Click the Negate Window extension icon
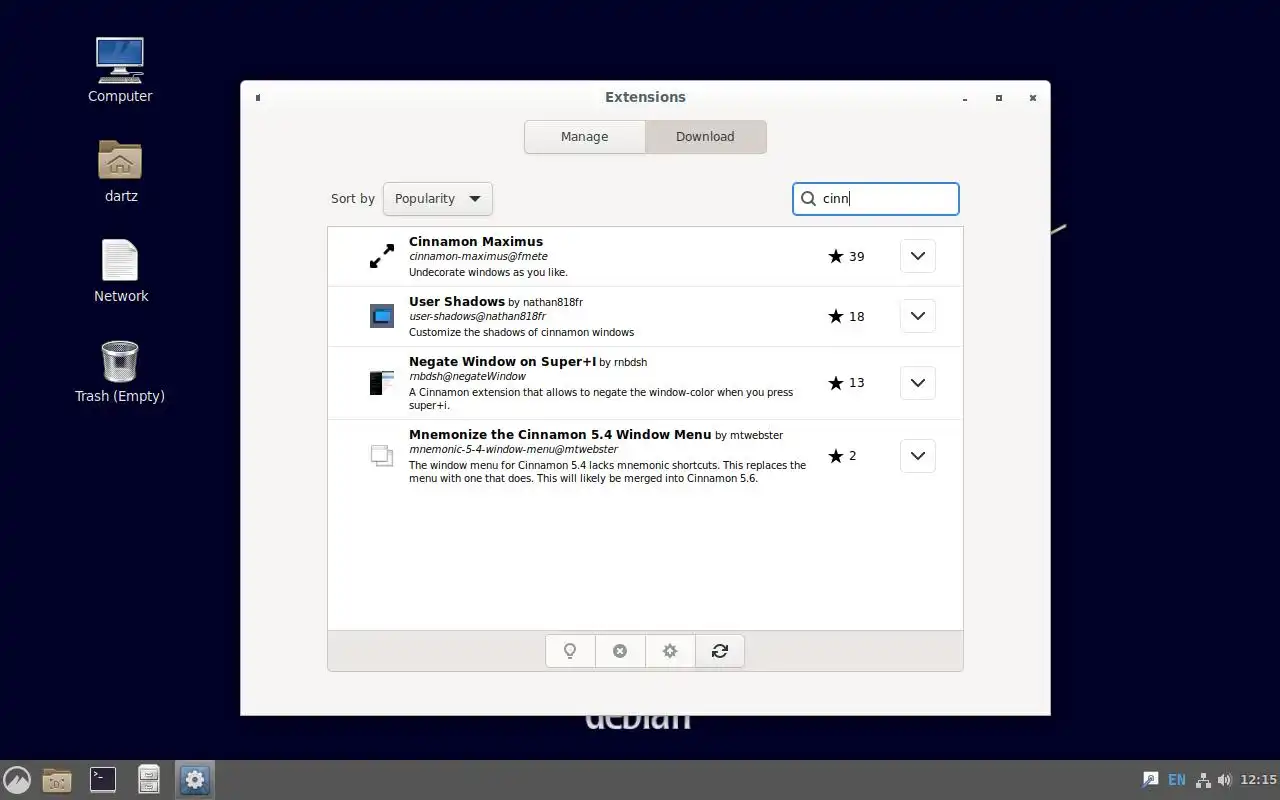Image resolution: width=1280 pixels, height=800 pixels. 382,382
